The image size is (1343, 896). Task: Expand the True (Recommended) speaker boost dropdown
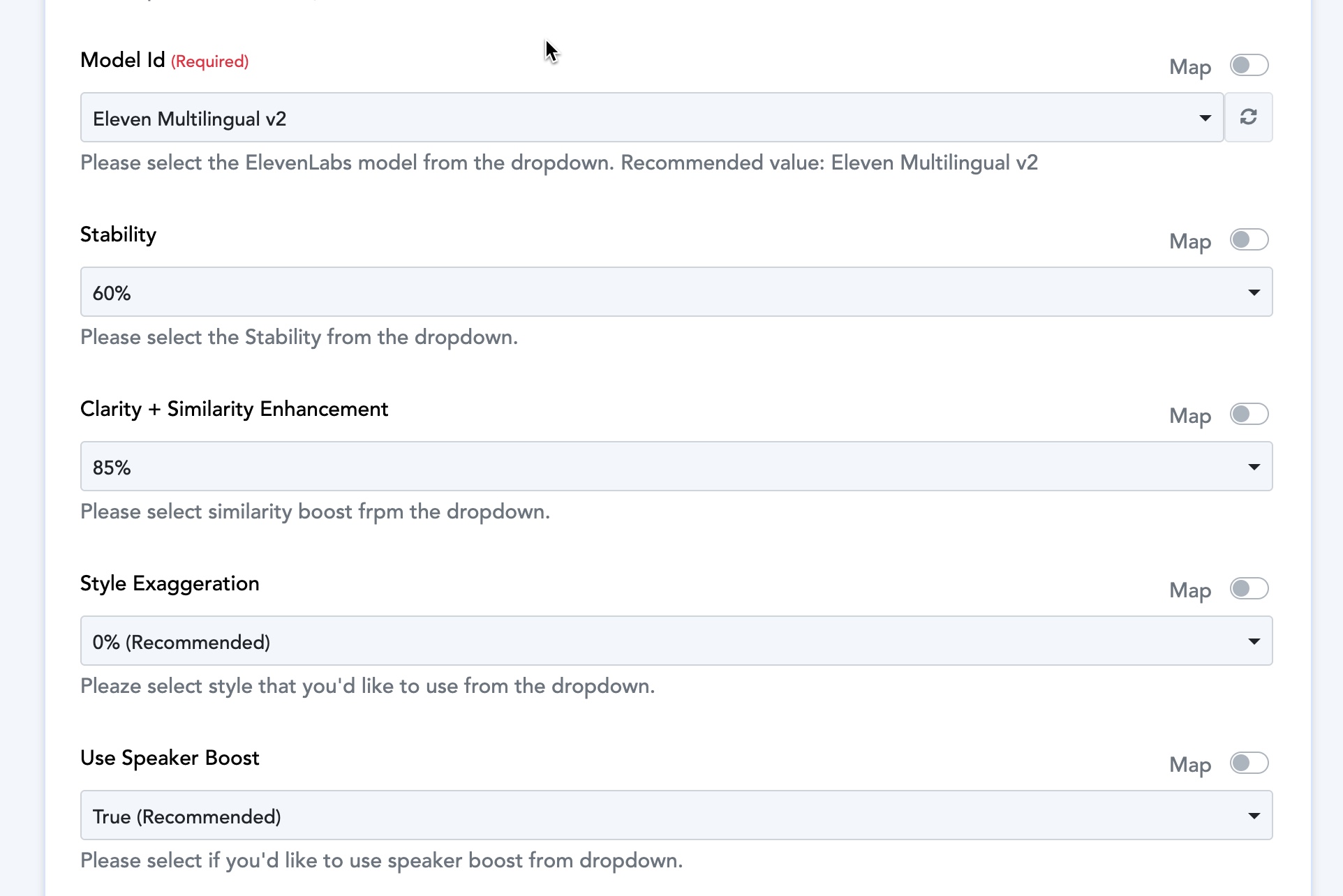[x=676, y=816]
